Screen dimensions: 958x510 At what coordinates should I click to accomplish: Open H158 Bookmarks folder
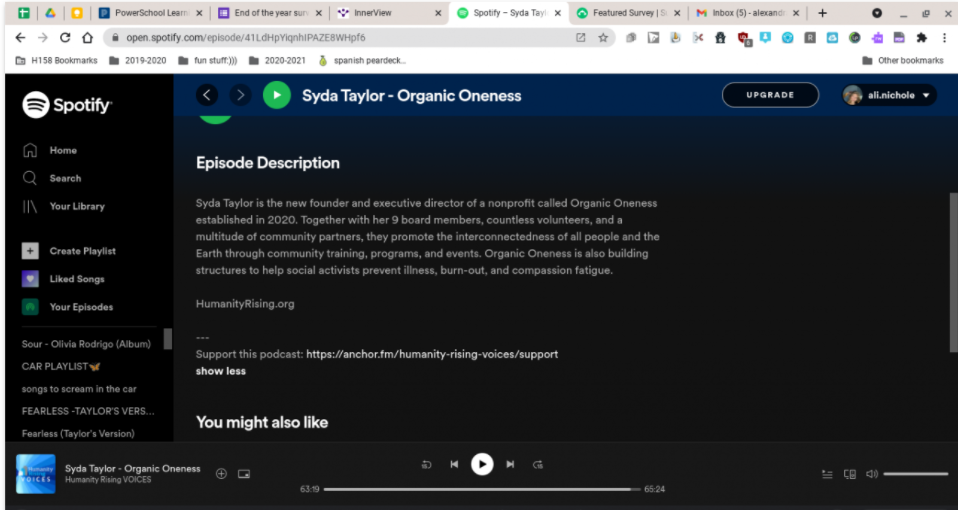tap(56, 60)
